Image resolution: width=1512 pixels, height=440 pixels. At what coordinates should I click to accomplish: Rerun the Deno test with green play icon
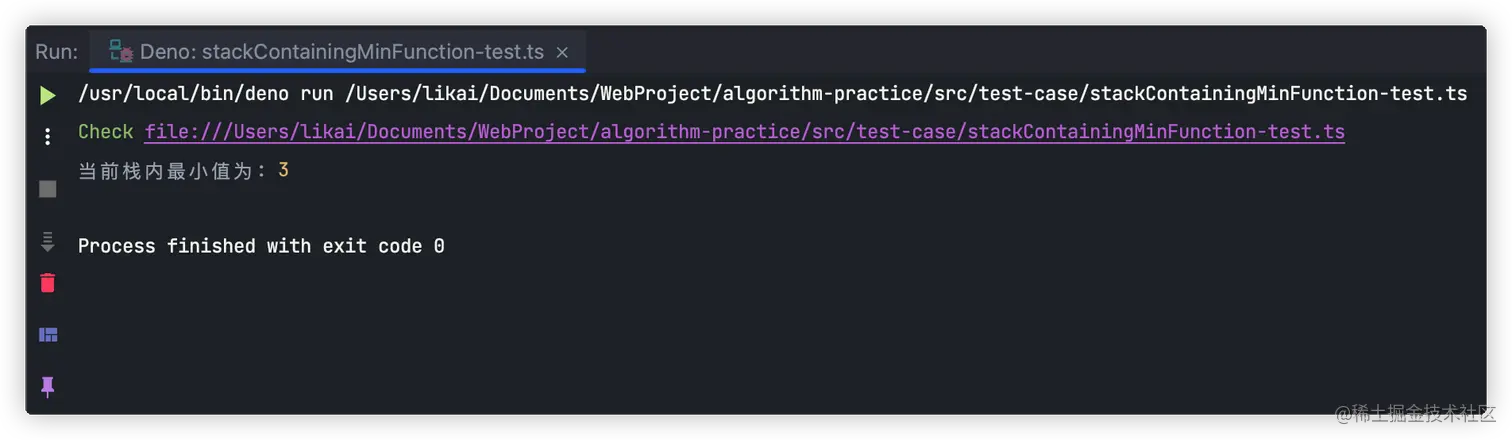[47, 95]
